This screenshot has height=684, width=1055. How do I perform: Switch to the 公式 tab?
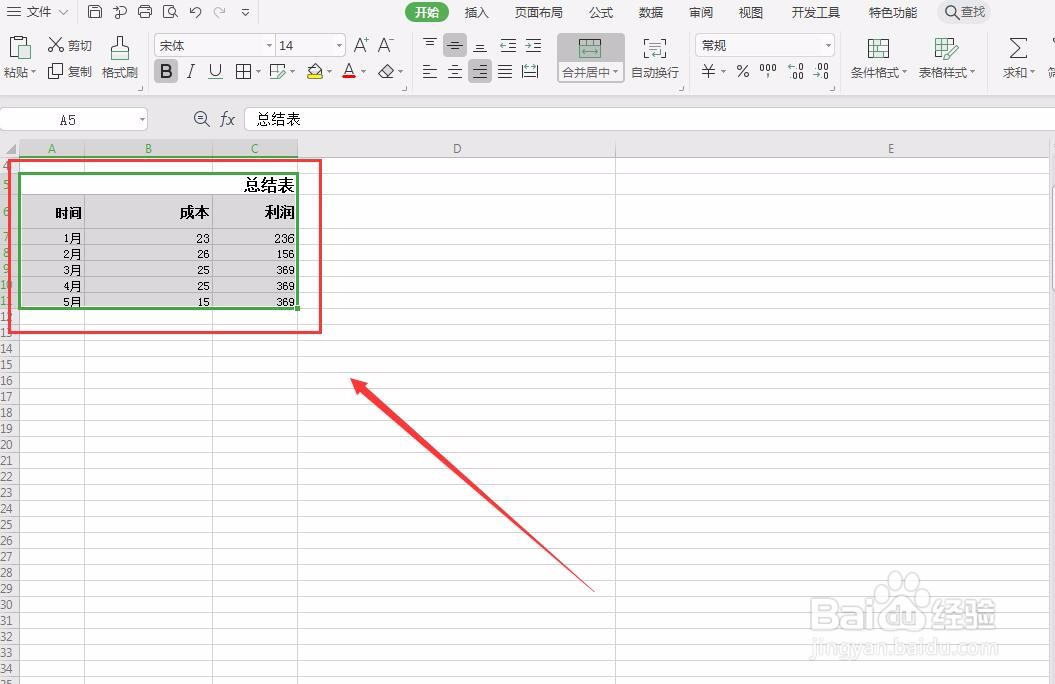pyautogui.click(x=601, y=12)
